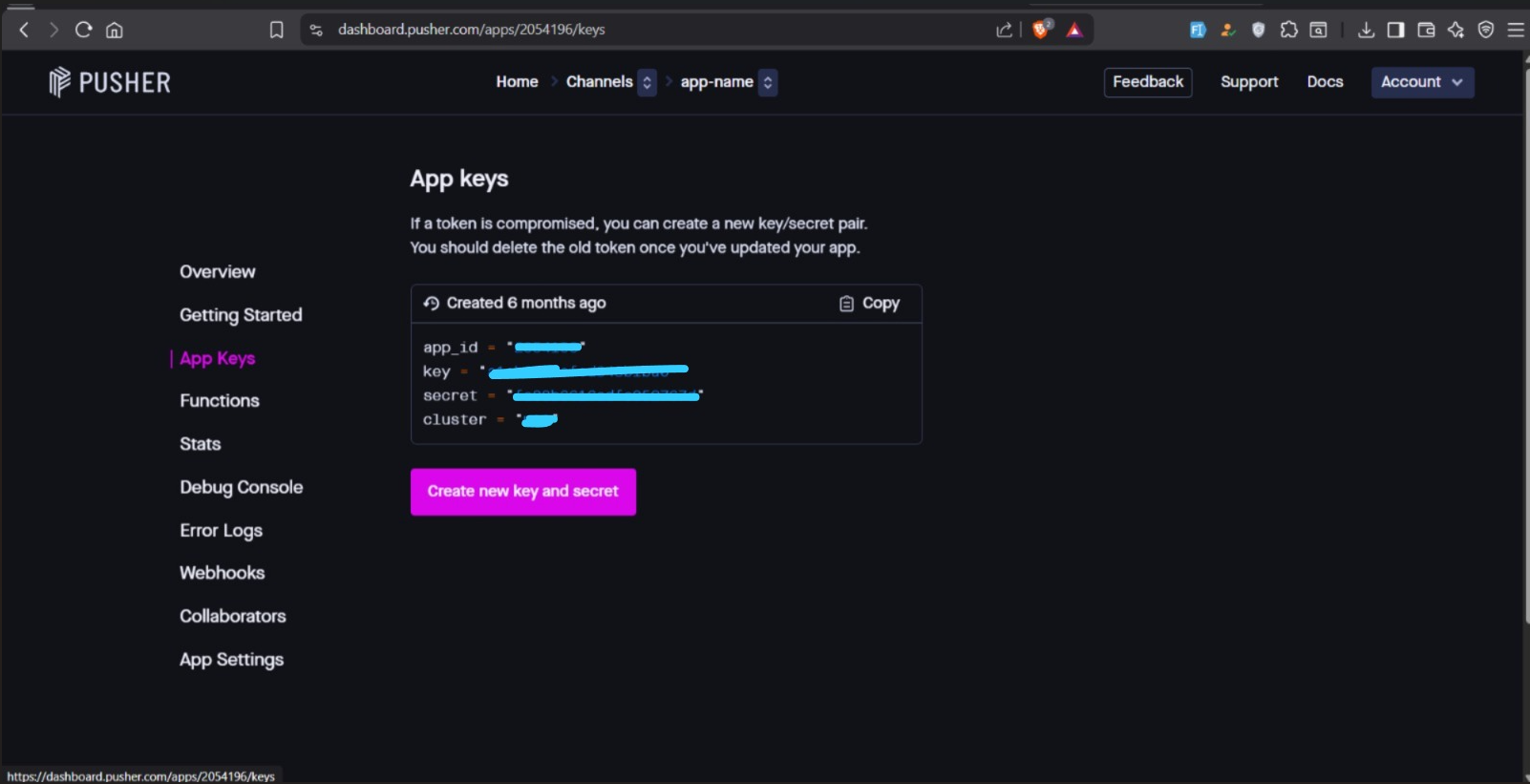The image size is (1530, 784).
Task: Select App Keys in the sidebar
Action: click(x=218, y=358)
